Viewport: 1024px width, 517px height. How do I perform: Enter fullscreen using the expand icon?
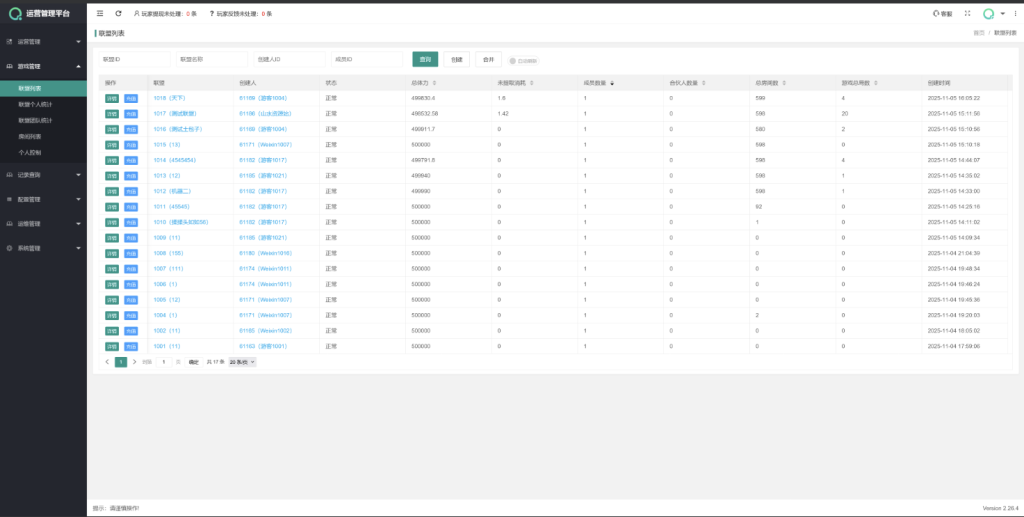click(x=967, y=13)
